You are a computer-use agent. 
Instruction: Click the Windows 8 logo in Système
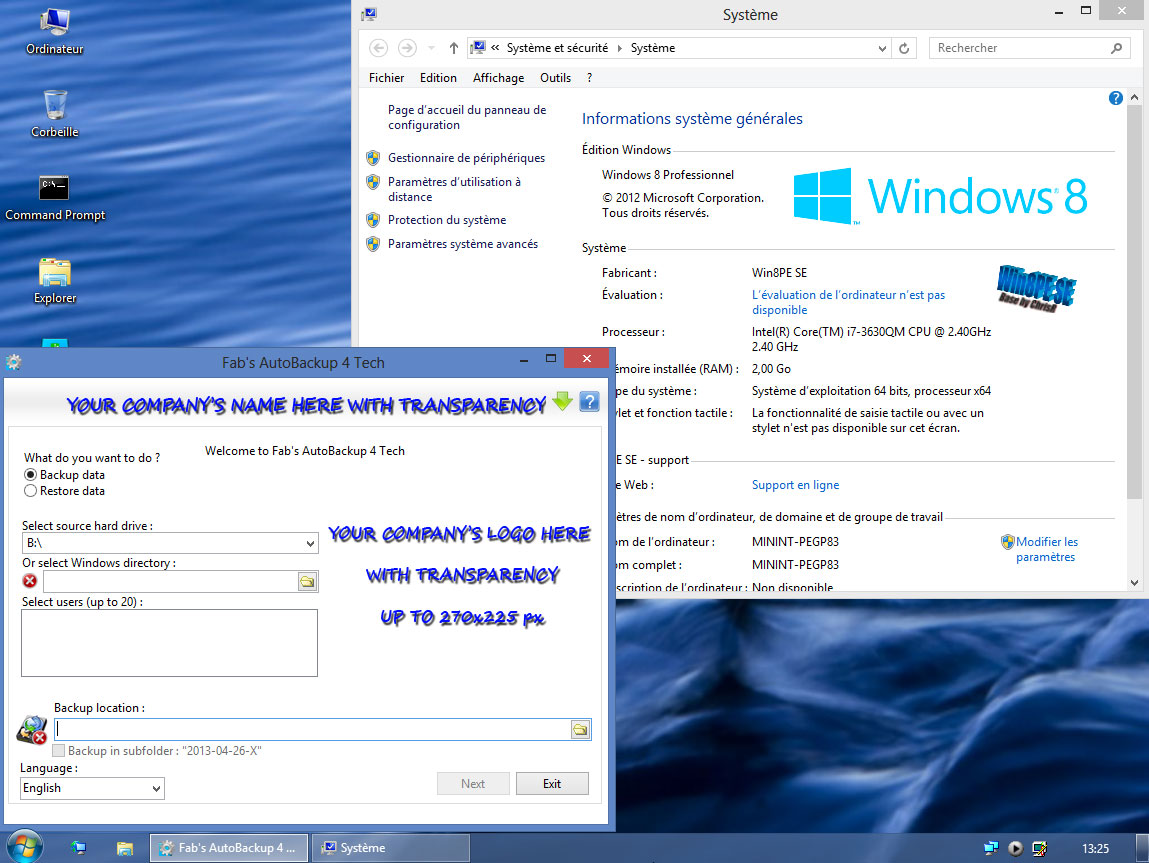(x=940, y=196)
